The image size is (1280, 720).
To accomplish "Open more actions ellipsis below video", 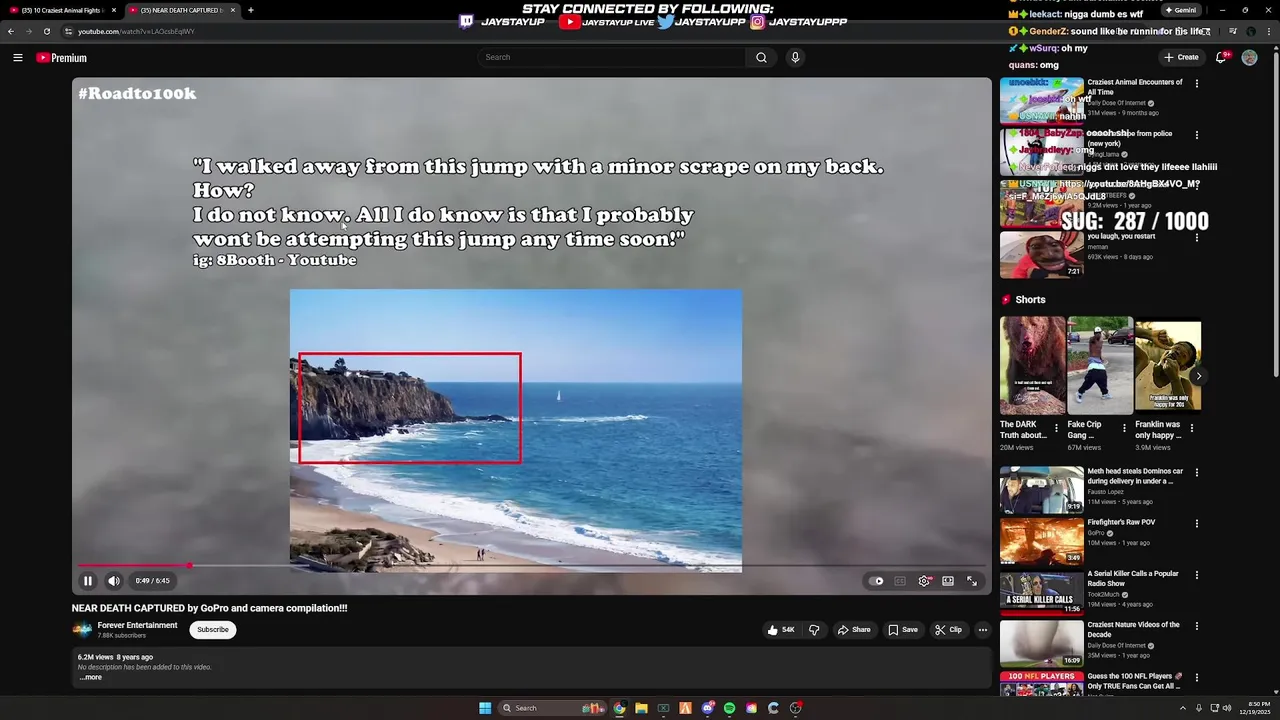I will (x=982, y=630).
